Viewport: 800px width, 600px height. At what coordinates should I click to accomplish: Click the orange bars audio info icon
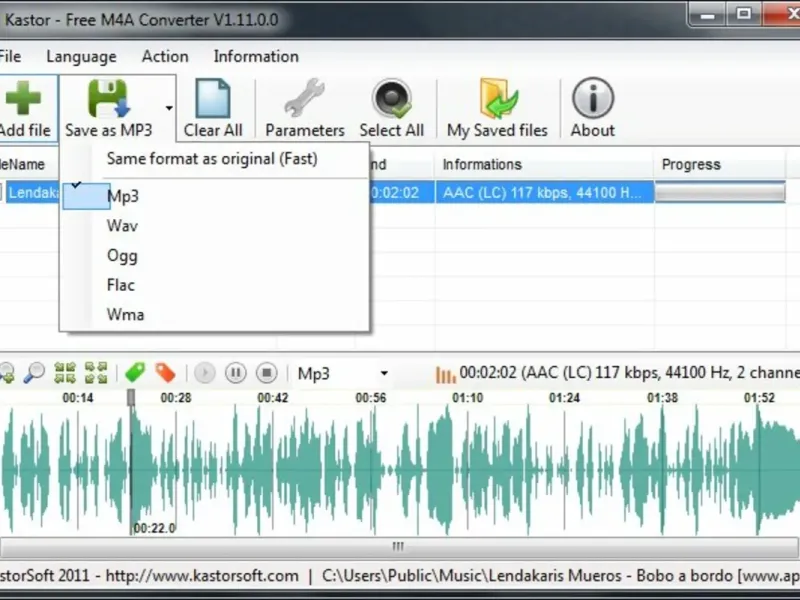point(445,374)
